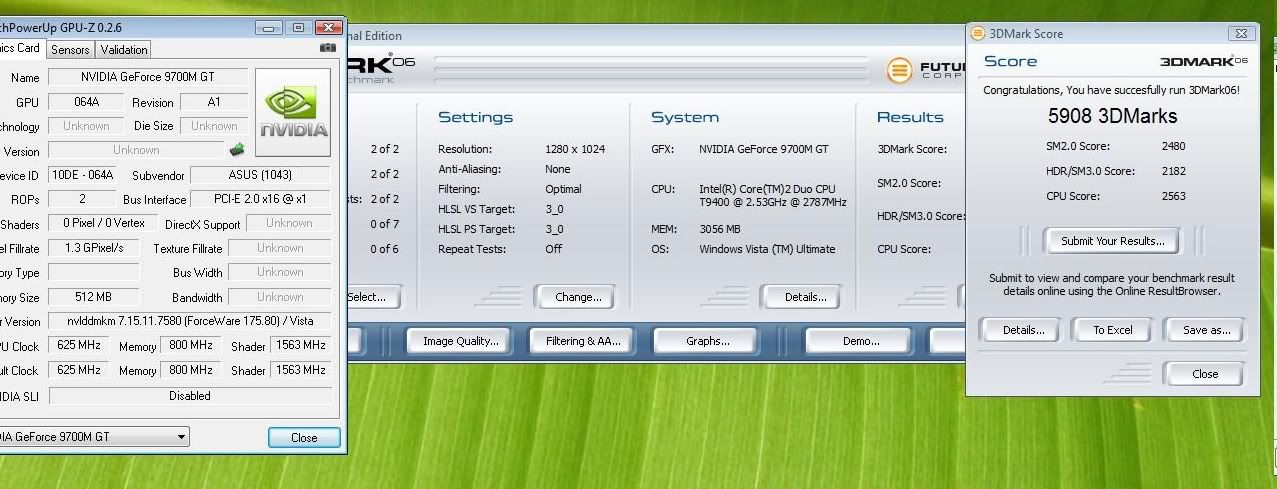1277x489 pixels.
Task: Click the CPU Score value 2563
Action: (x=1173, y=196)
